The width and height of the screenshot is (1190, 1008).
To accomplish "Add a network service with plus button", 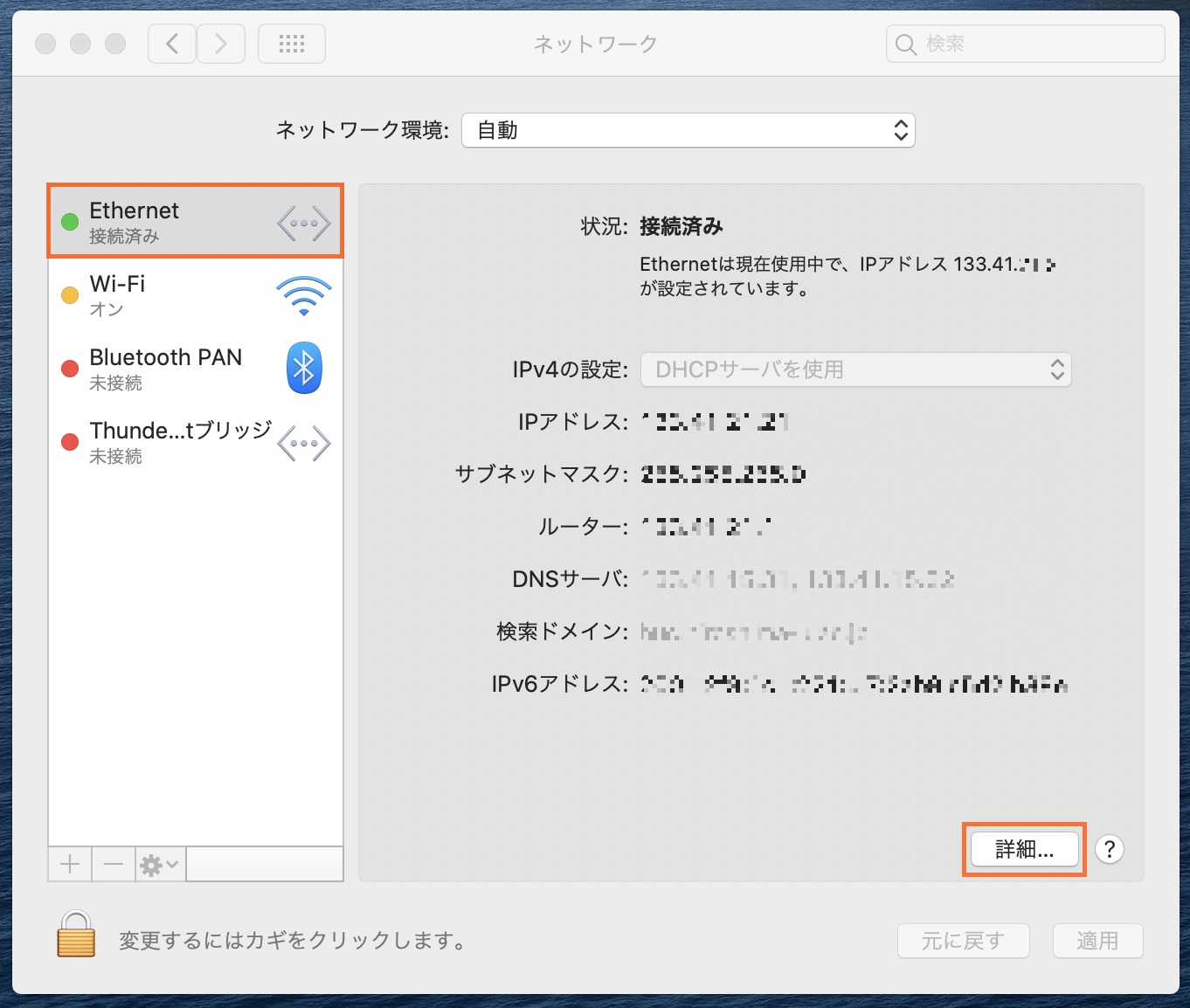I will click(x=70, y=865).
